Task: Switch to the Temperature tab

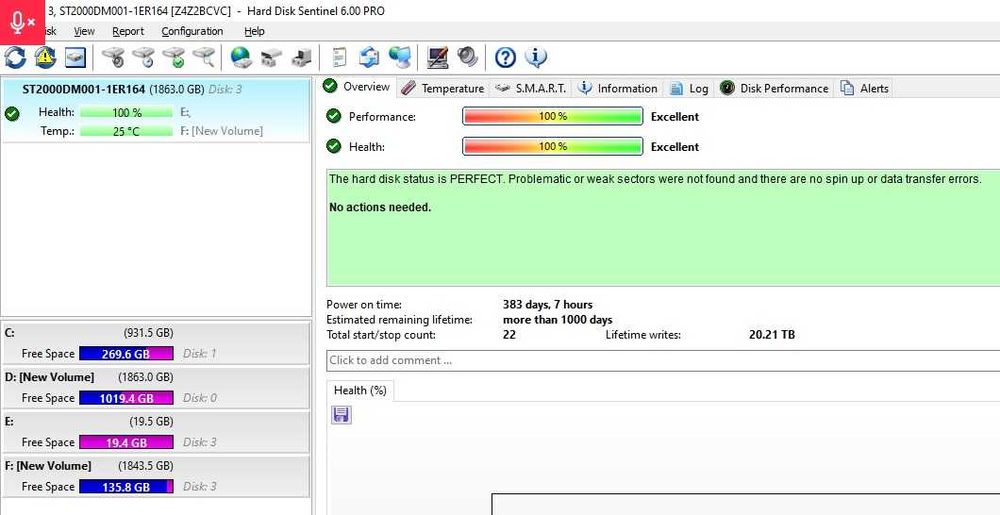Action: [x=443, y=88]
